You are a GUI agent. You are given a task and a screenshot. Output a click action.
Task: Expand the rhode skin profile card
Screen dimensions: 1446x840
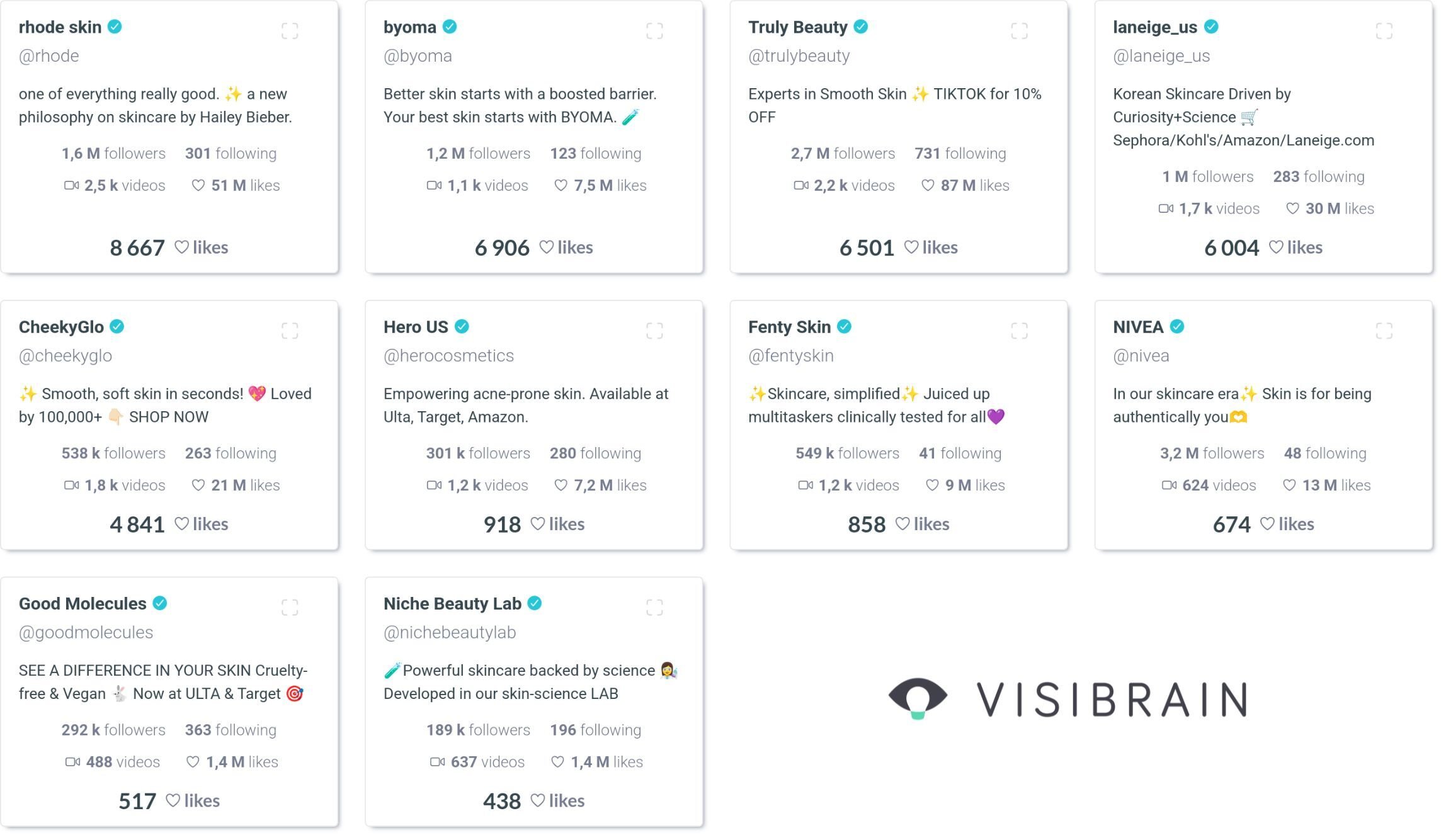coord(290,31)
